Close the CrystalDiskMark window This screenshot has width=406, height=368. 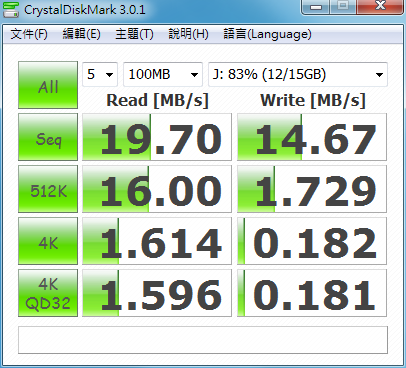(380, 7)
